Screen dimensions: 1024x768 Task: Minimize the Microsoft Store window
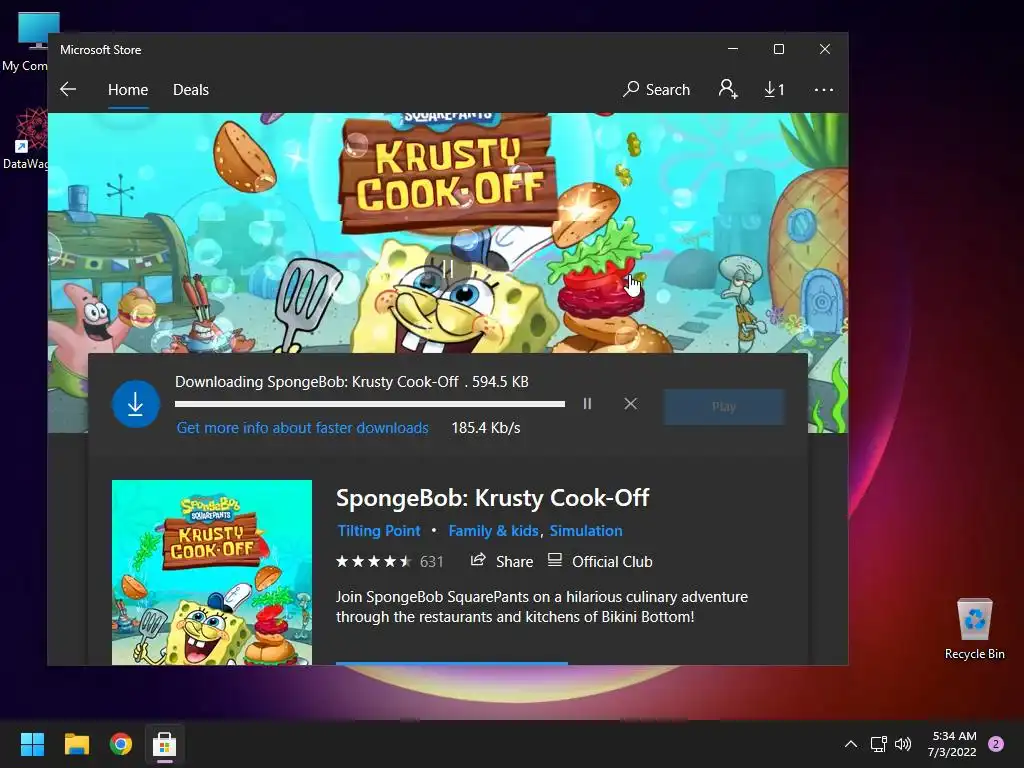click(733, 49)
